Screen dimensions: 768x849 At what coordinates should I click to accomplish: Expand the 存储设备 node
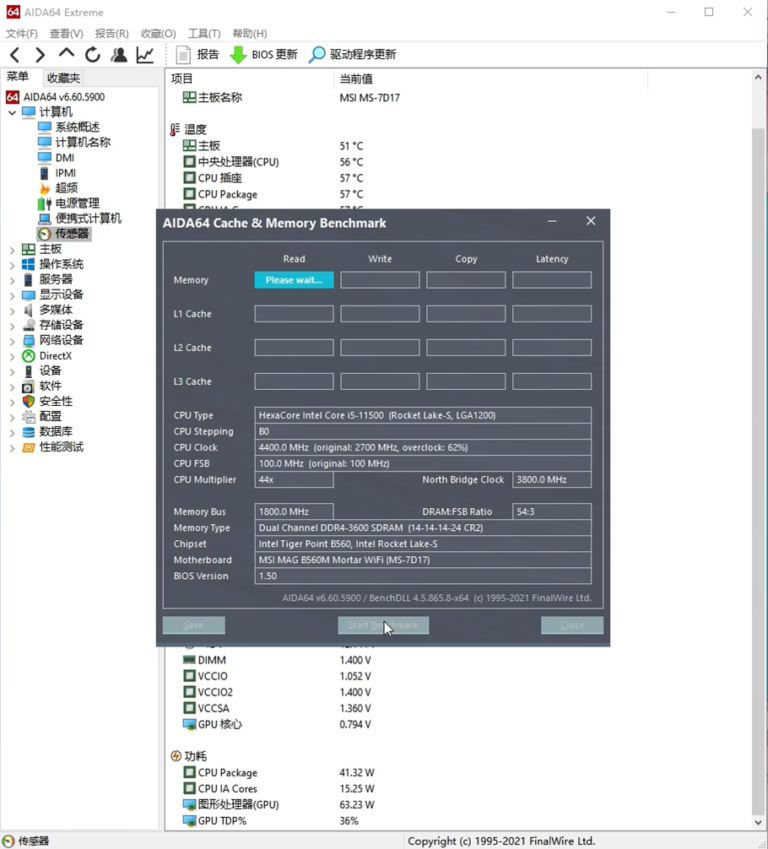tap(12, 325)
